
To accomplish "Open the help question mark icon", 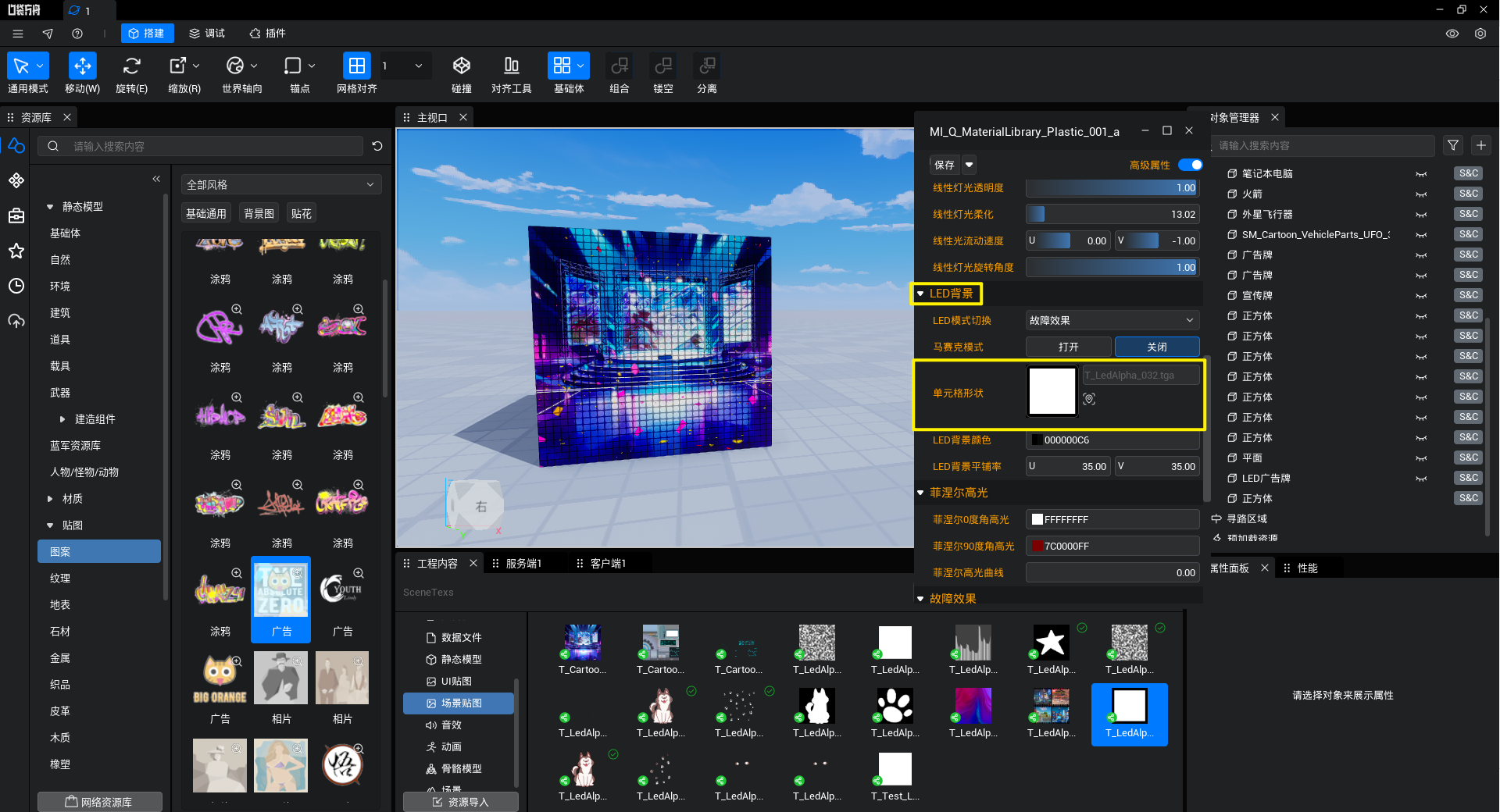I will click(x=77, y=34).
